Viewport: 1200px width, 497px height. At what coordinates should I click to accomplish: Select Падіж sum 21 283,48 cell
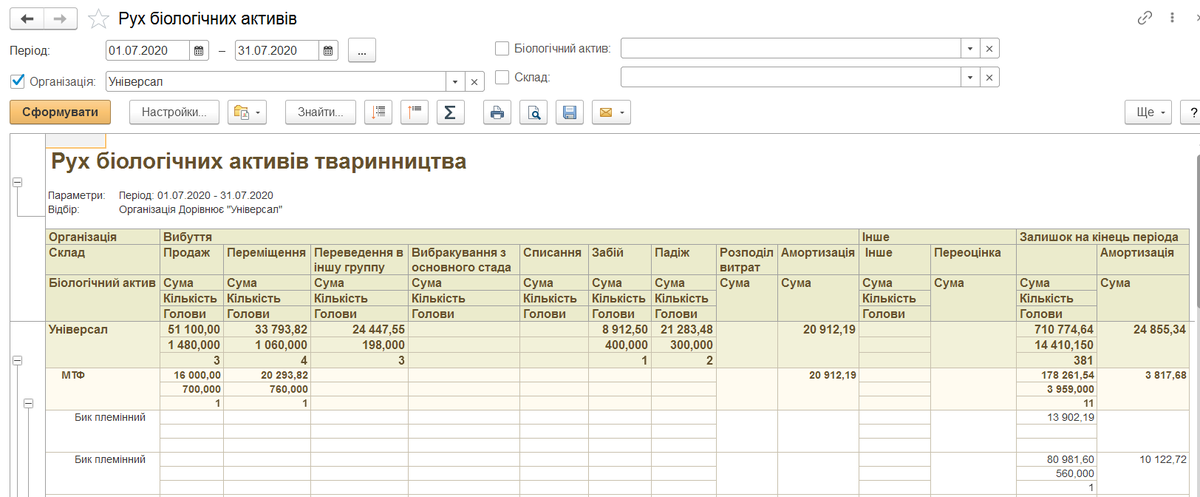[684, 328]
